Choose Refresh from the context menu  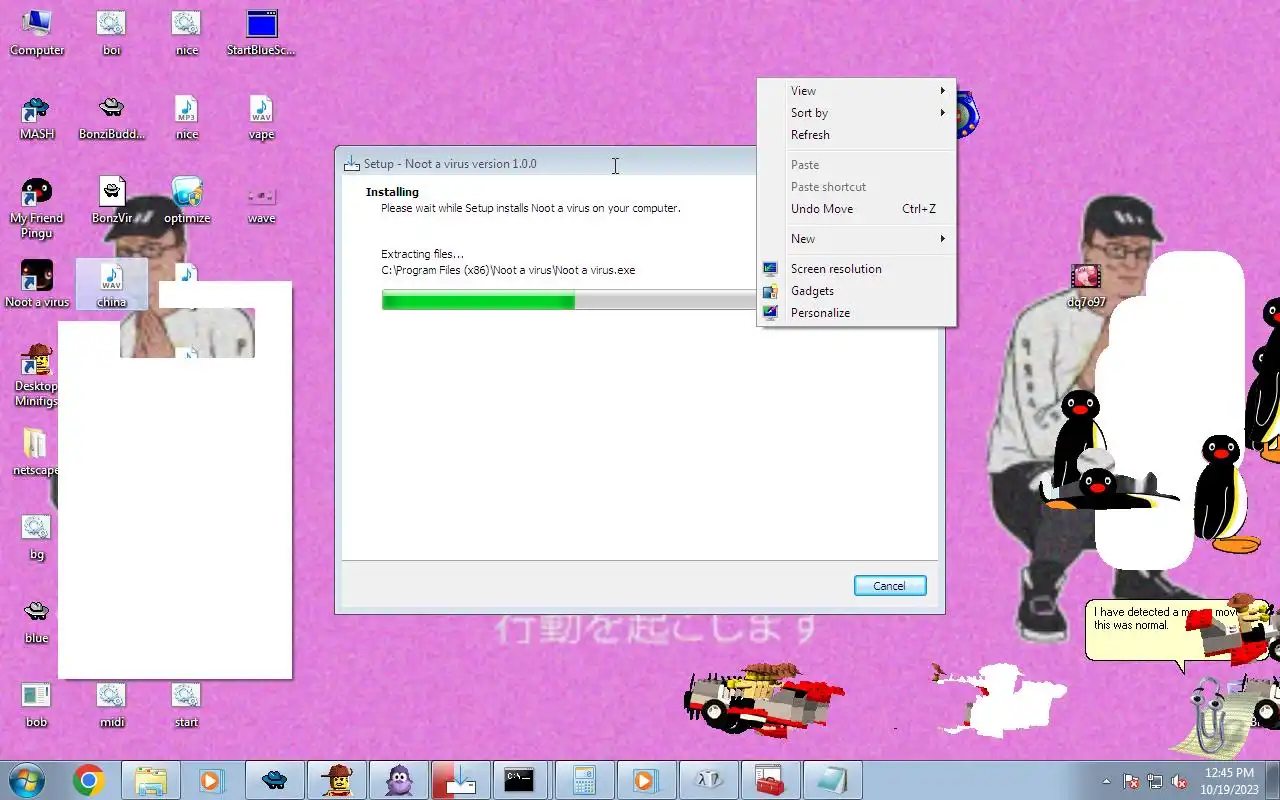(x=856, y=135)
